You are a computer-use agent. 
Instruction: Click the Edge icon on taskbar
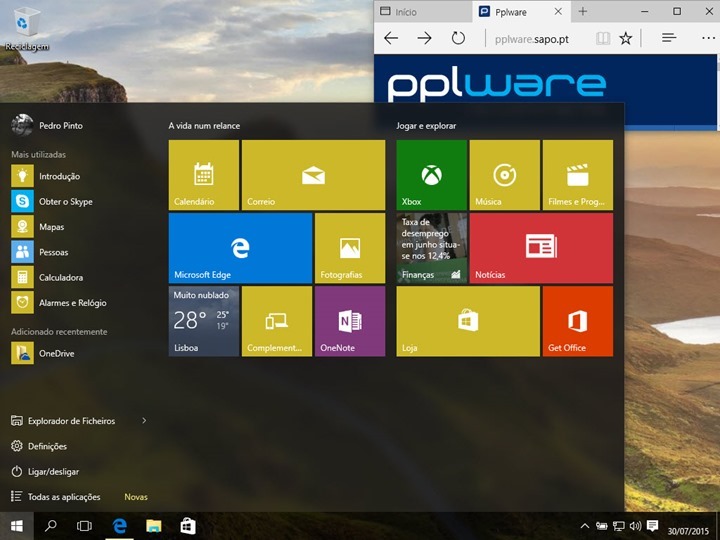[x=119, y=526]
